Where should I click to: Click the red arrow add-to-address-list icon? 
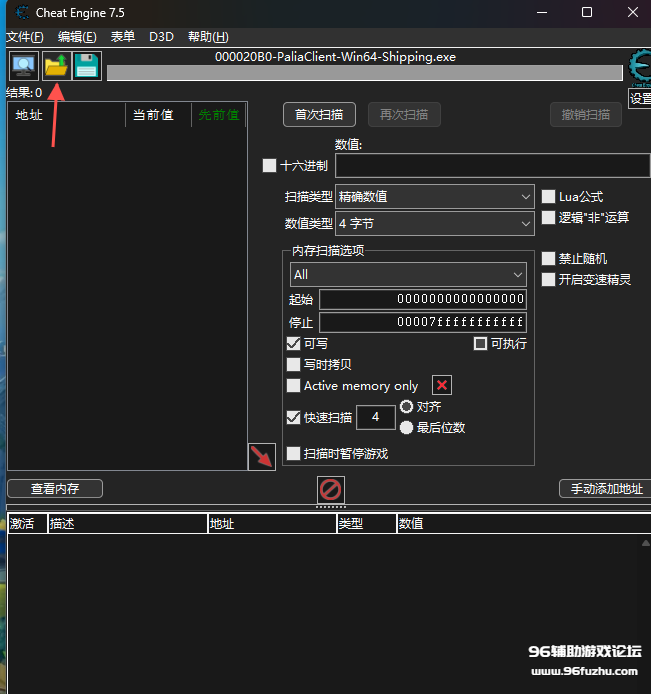point(261,457)
